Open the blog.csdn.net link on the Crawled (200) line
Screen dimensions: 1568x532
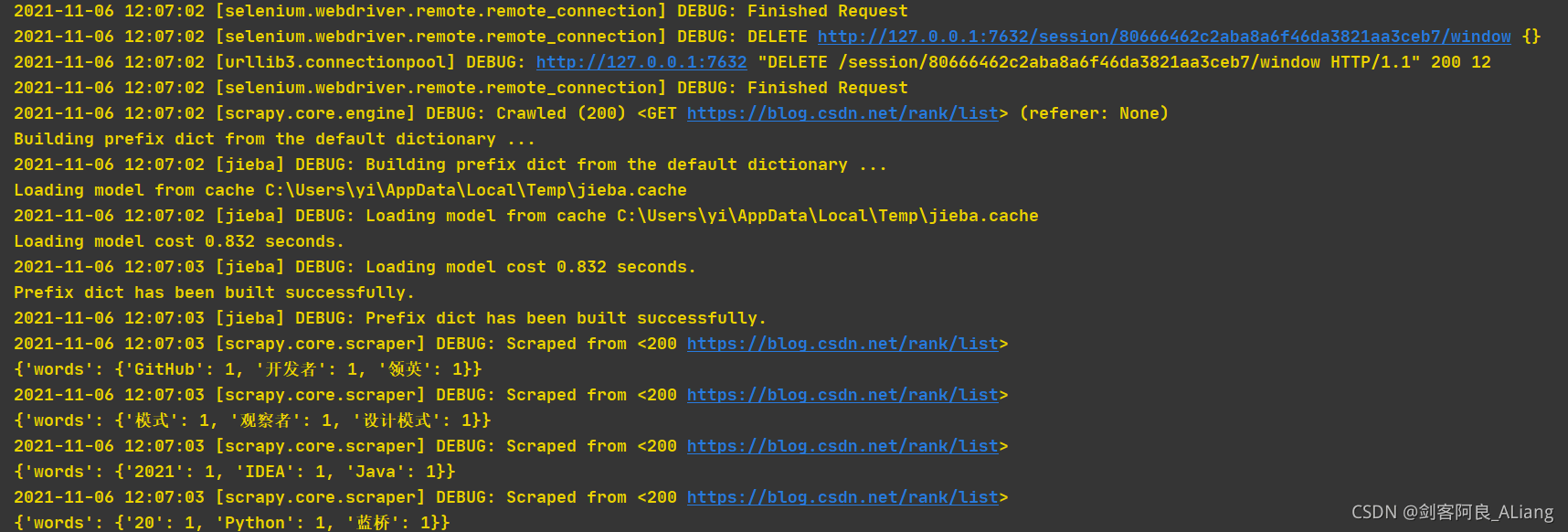tap(842, 113)
